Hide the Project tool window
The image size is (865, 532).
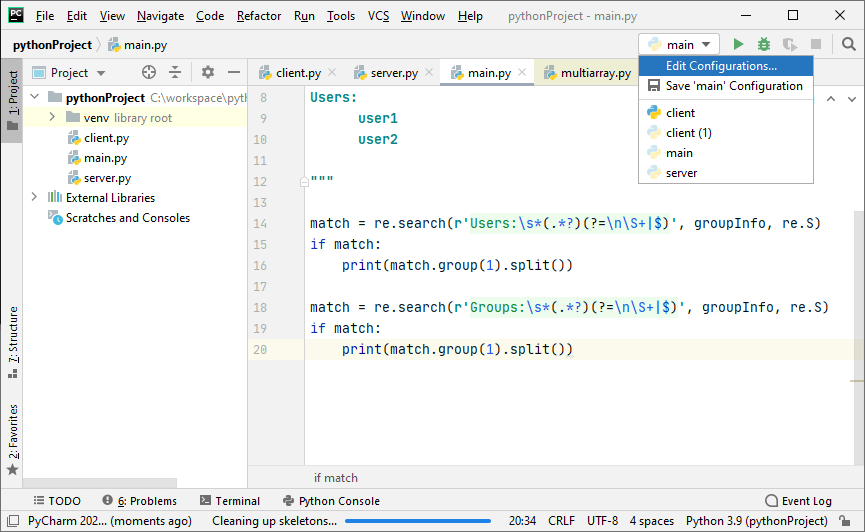pyautogui.click(x=234, y=72)
